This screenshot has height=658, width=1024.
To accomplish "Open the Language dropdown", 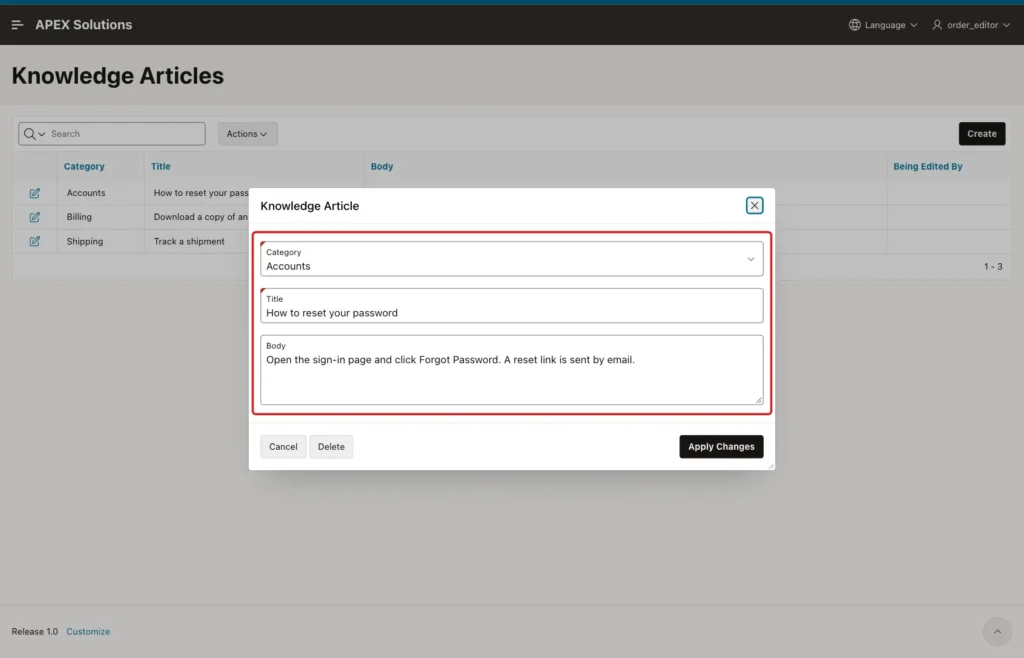I will pos(883,25).
